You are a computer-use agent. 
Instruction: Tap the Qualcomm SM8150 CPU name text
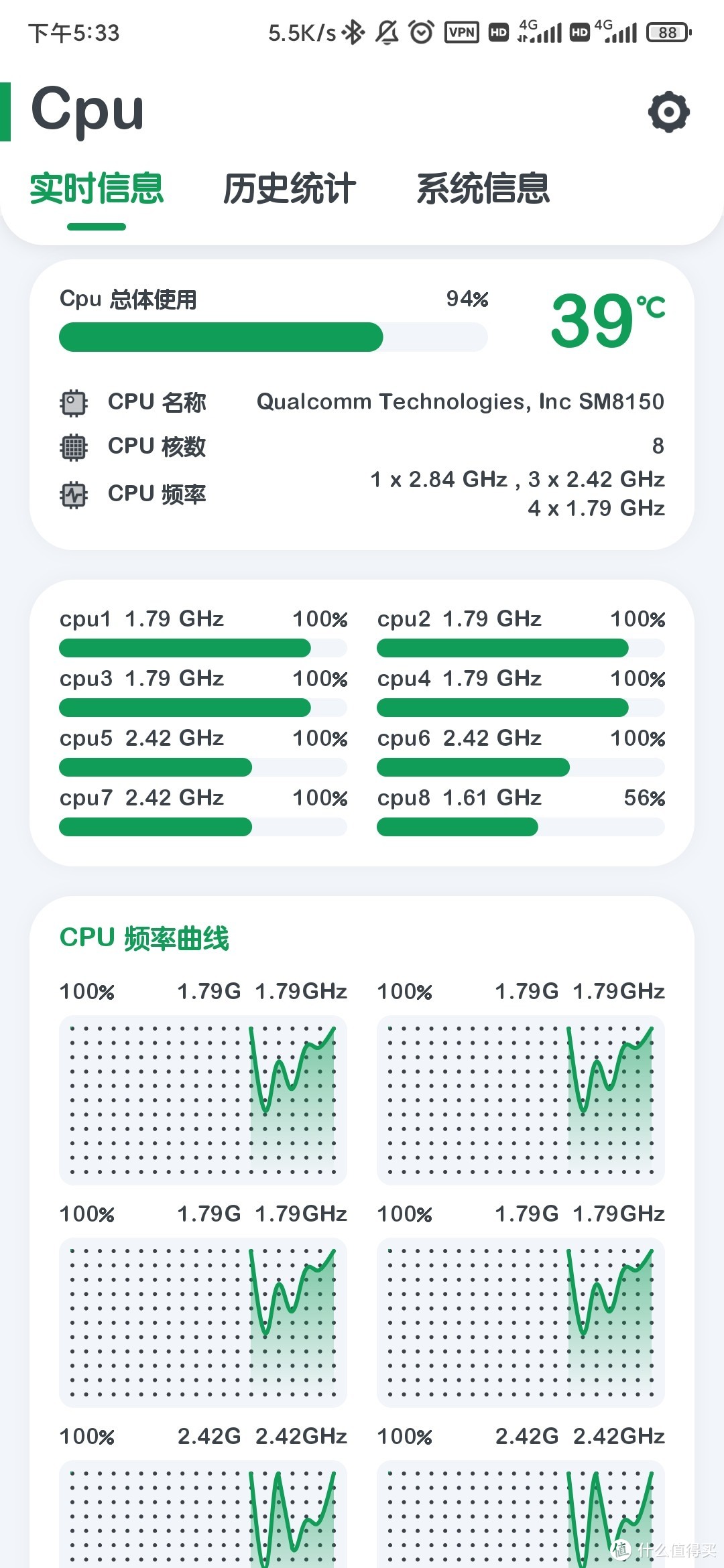pos(460,402)
